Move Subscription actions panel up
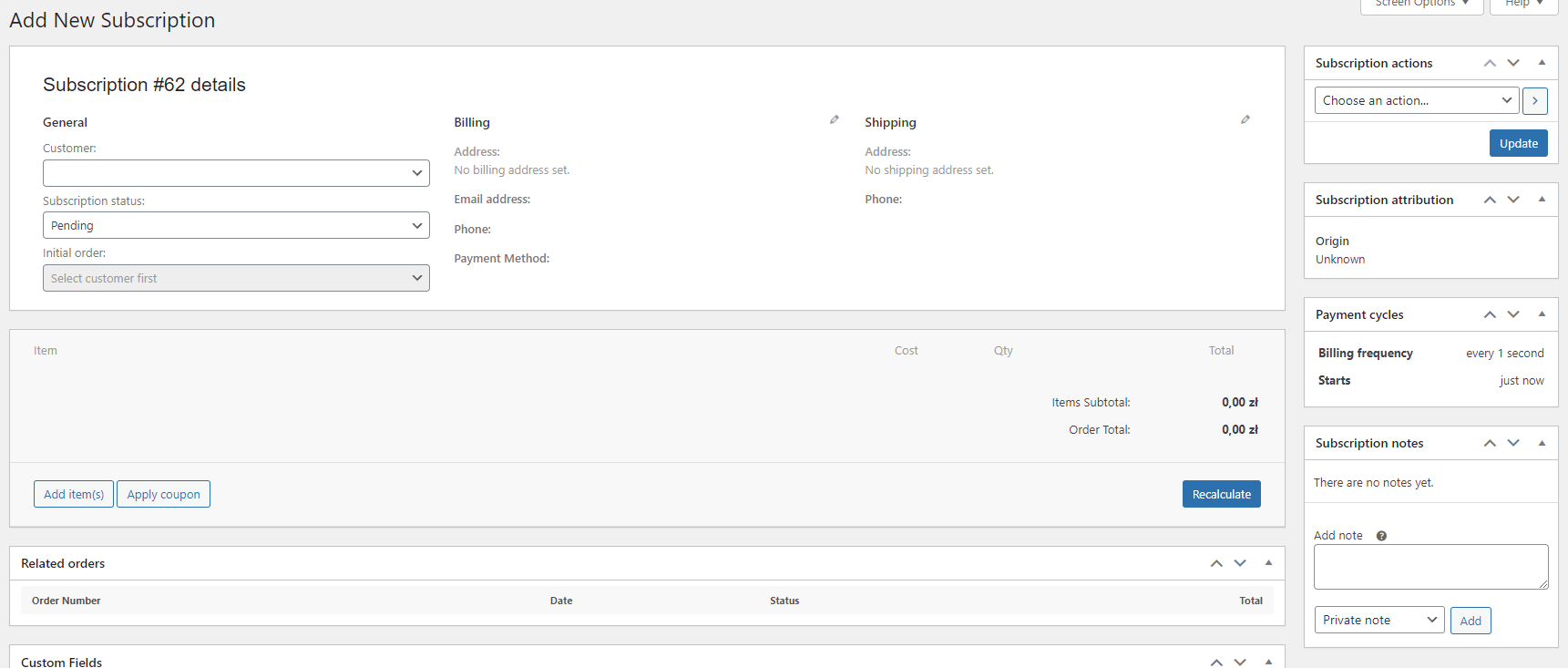 1490,63
